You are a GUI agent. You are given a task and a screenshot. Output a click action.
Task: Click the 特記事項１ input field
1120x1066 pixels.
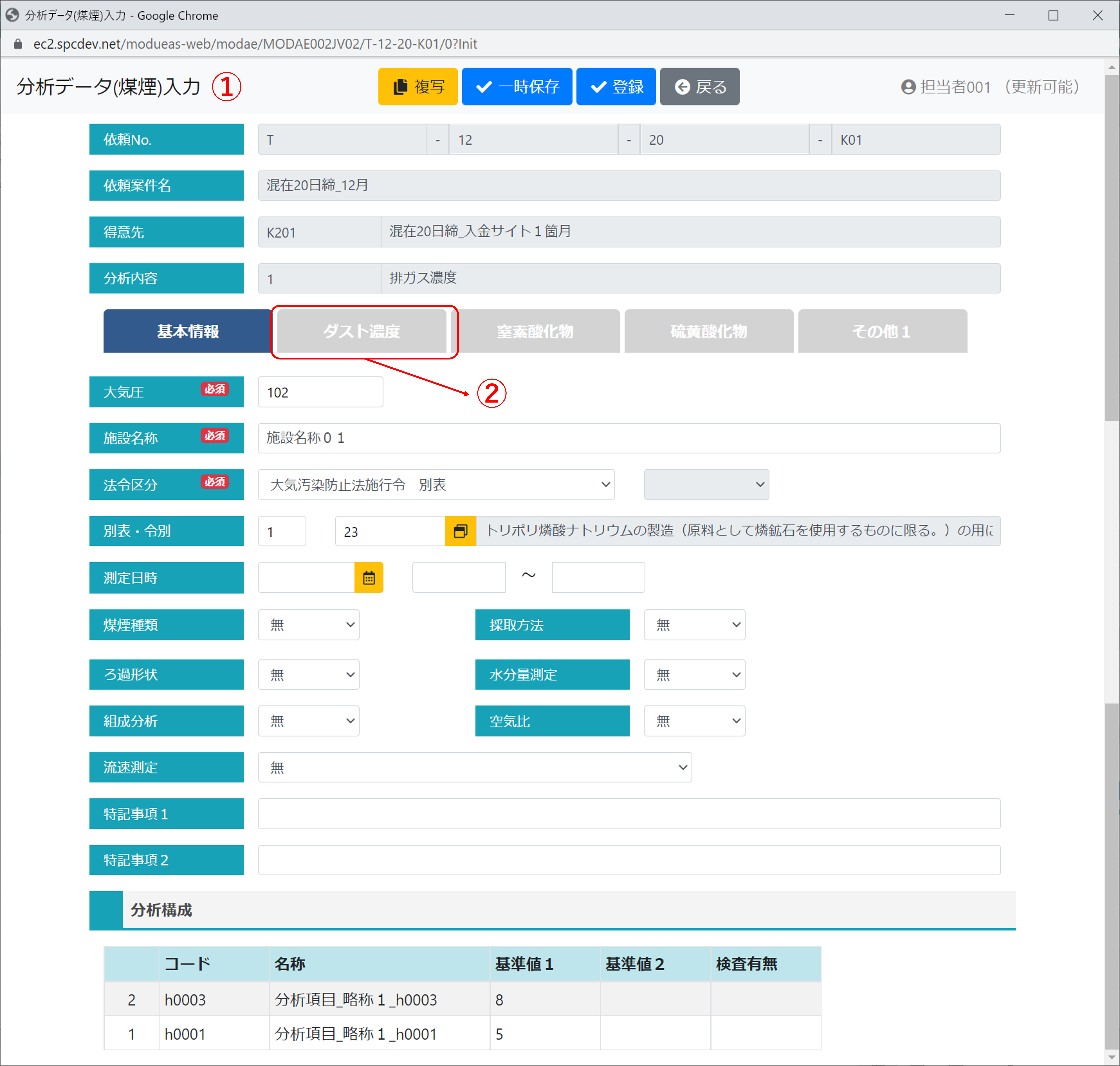629,814
